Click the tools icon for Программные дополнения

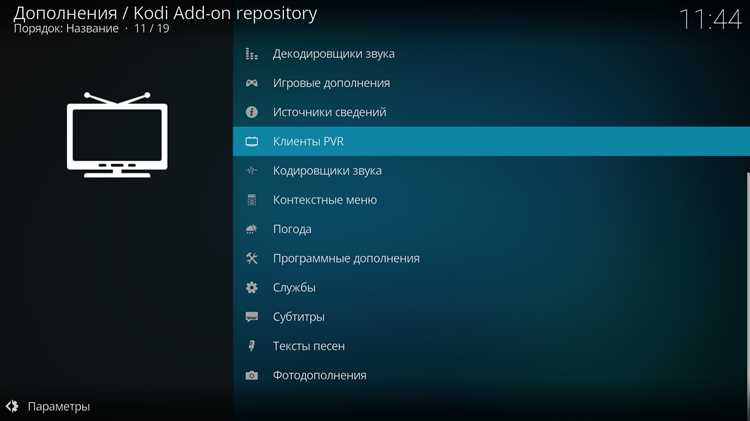click(252, 258)
